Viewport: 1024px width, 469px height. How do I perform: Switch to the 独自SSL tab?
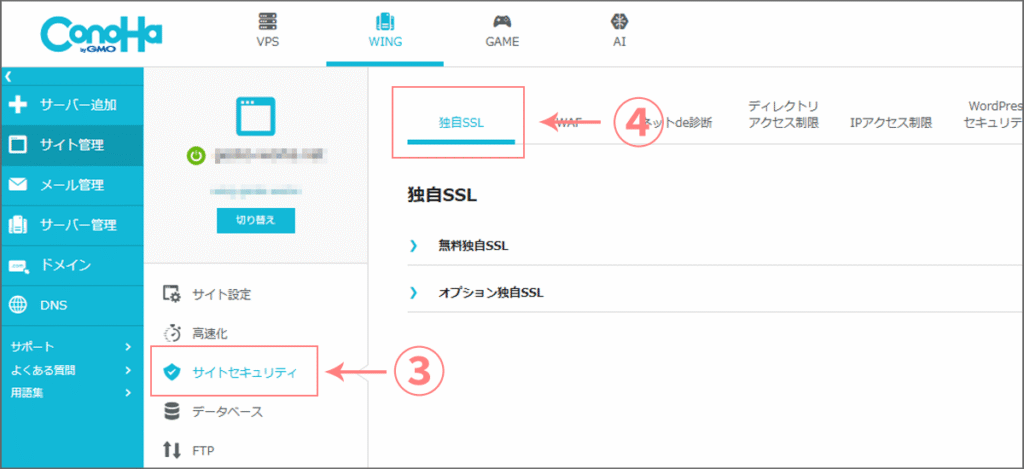click(x=461, y=122)
